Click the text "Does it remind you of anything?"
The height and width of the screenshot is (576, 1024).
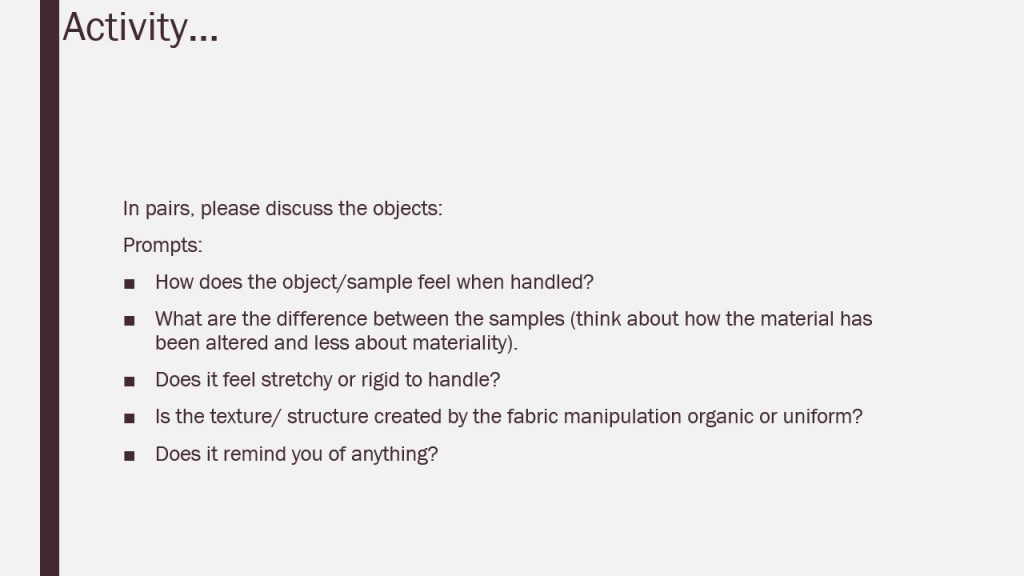pos(296,455)
